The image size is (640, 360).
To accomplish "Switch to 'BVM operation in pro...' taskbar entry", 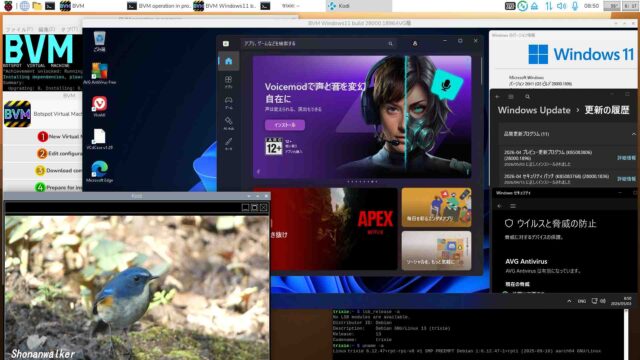I will click(158, 6).
